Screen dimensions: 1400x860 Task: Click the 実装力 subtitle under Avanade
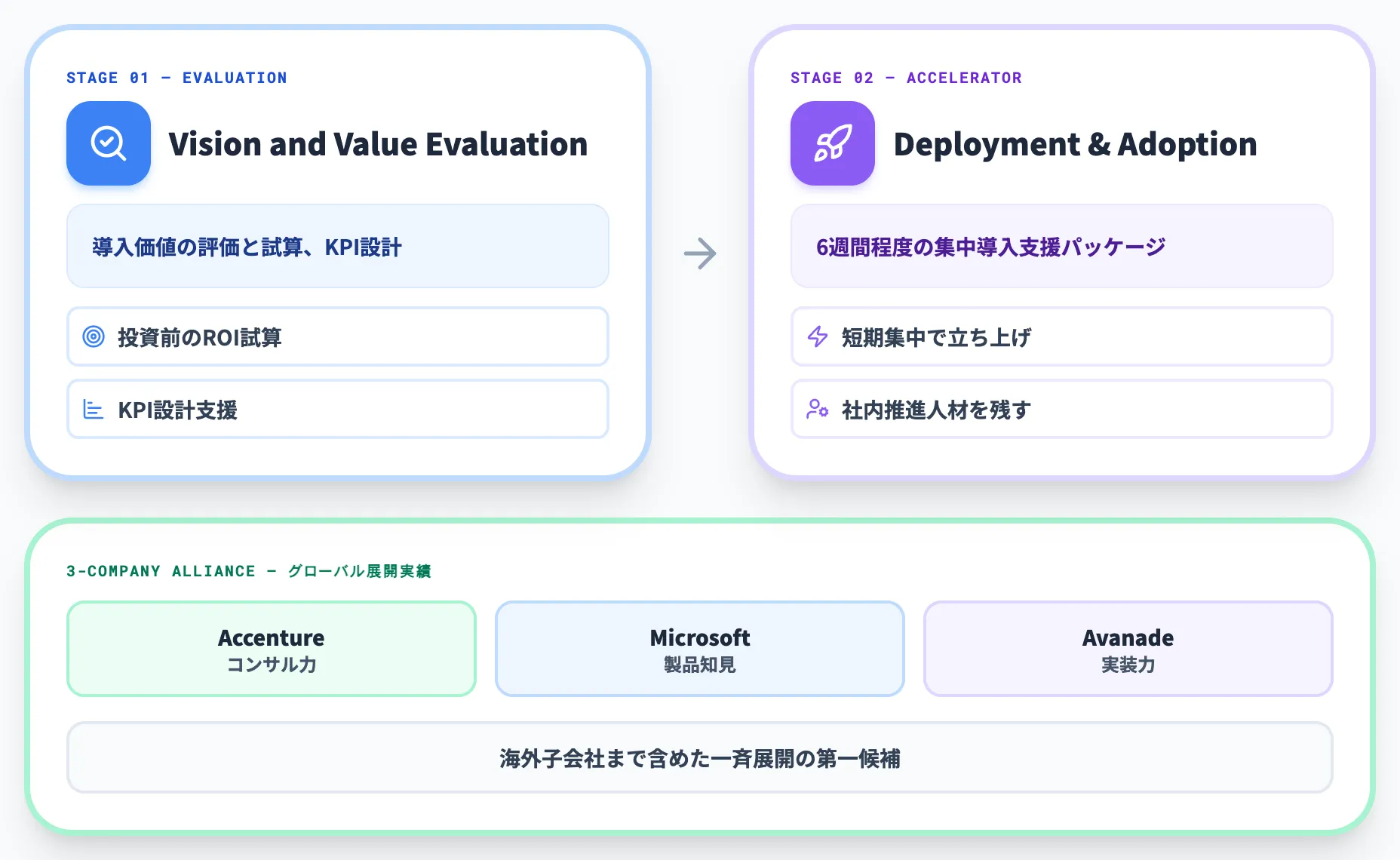(x=1128, y=665)
